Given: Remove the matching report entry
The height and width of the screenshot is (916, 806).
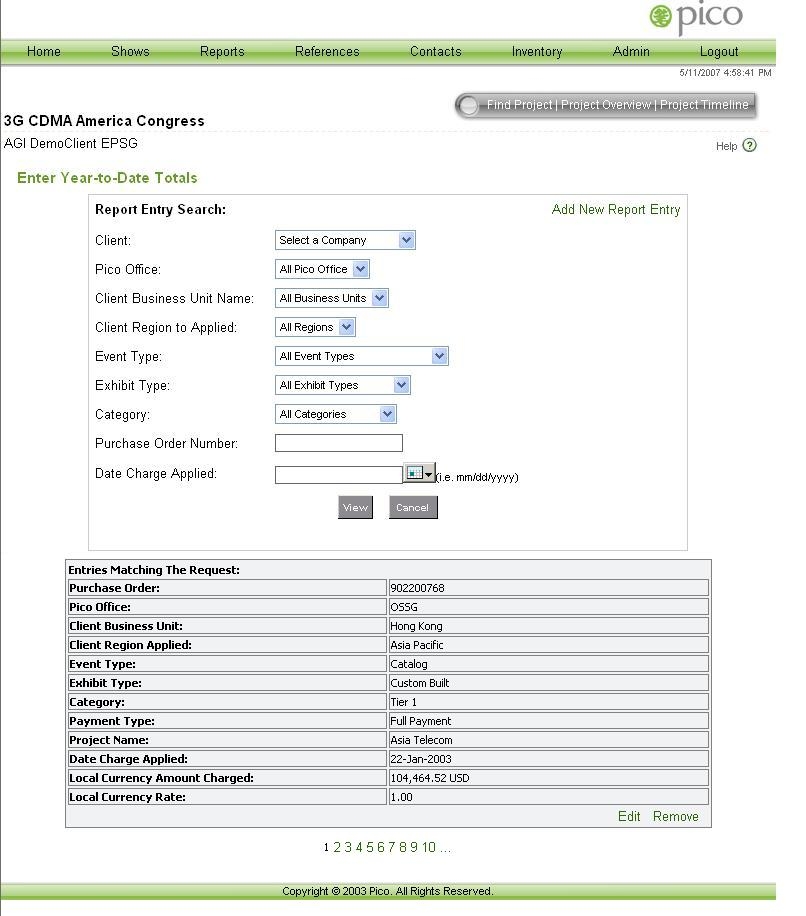Looking at the screenshot, I should coord(676,816).
